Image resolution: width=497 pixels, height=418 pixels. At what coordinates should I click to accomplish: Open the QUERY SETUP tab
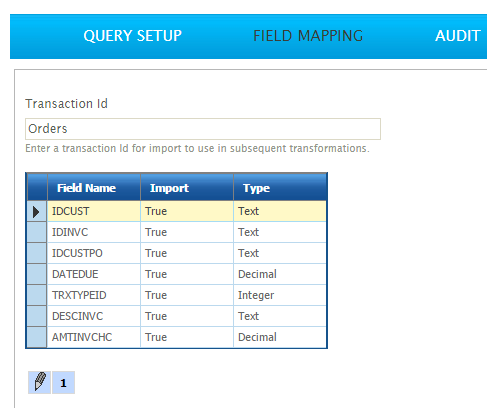pos(132,36)
